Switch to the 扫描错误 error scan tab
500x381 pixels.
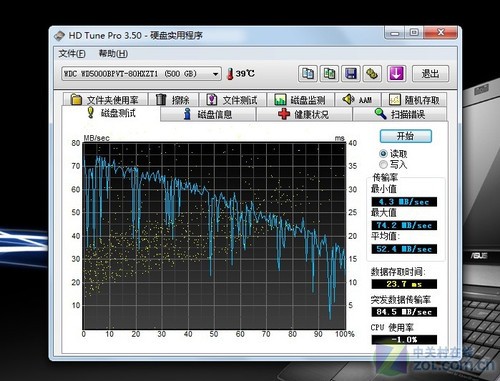(400, 114)
